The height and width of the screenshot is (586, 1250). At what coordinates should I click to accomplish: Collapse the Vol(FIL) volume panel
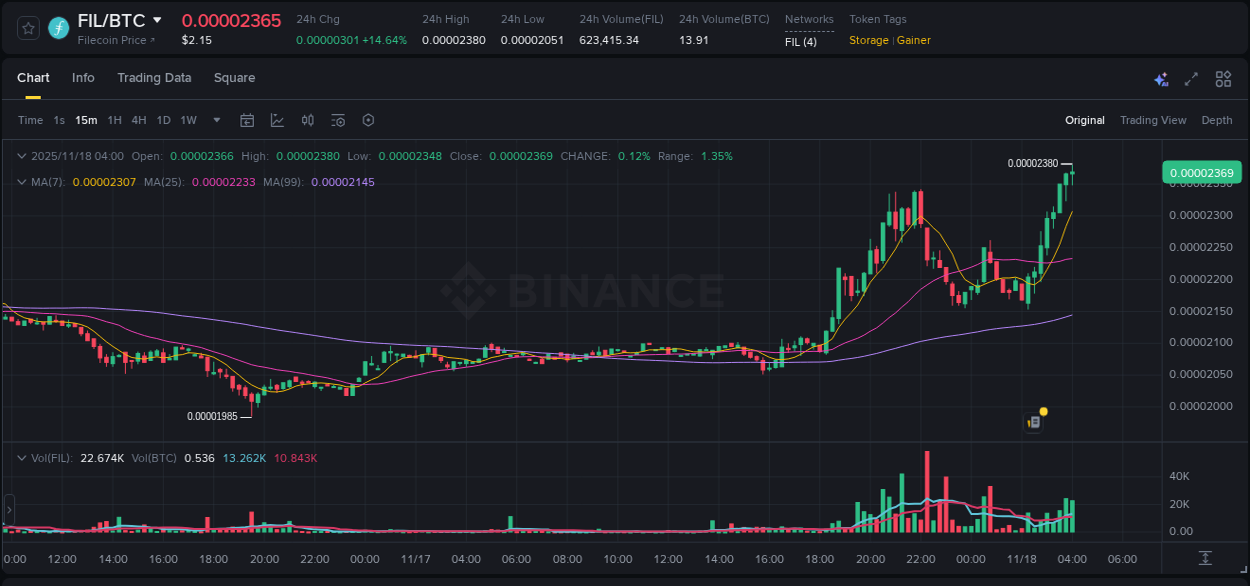click(x=22, y=457)
